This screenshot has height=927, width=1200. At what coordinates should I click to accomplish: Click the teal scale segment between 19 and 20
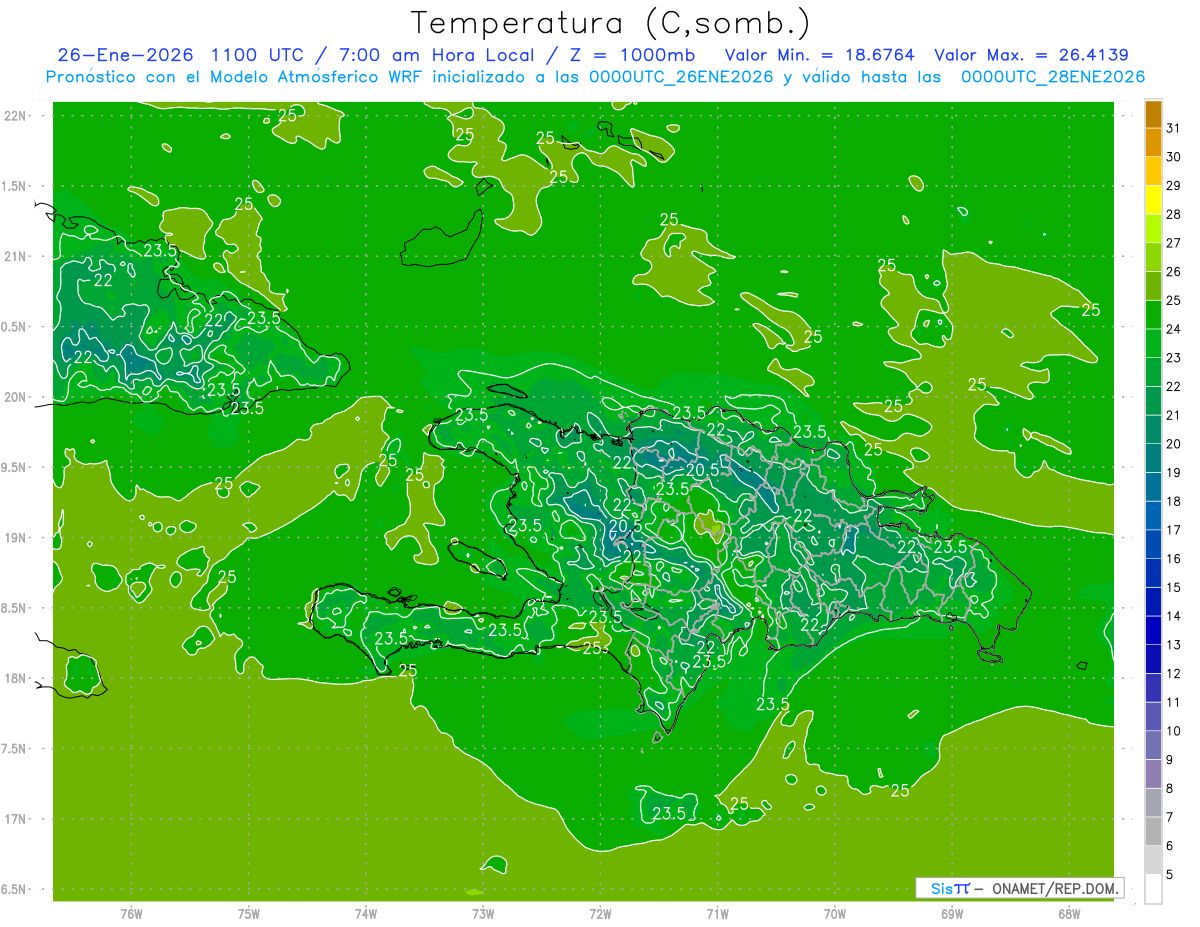point(1153,459)
